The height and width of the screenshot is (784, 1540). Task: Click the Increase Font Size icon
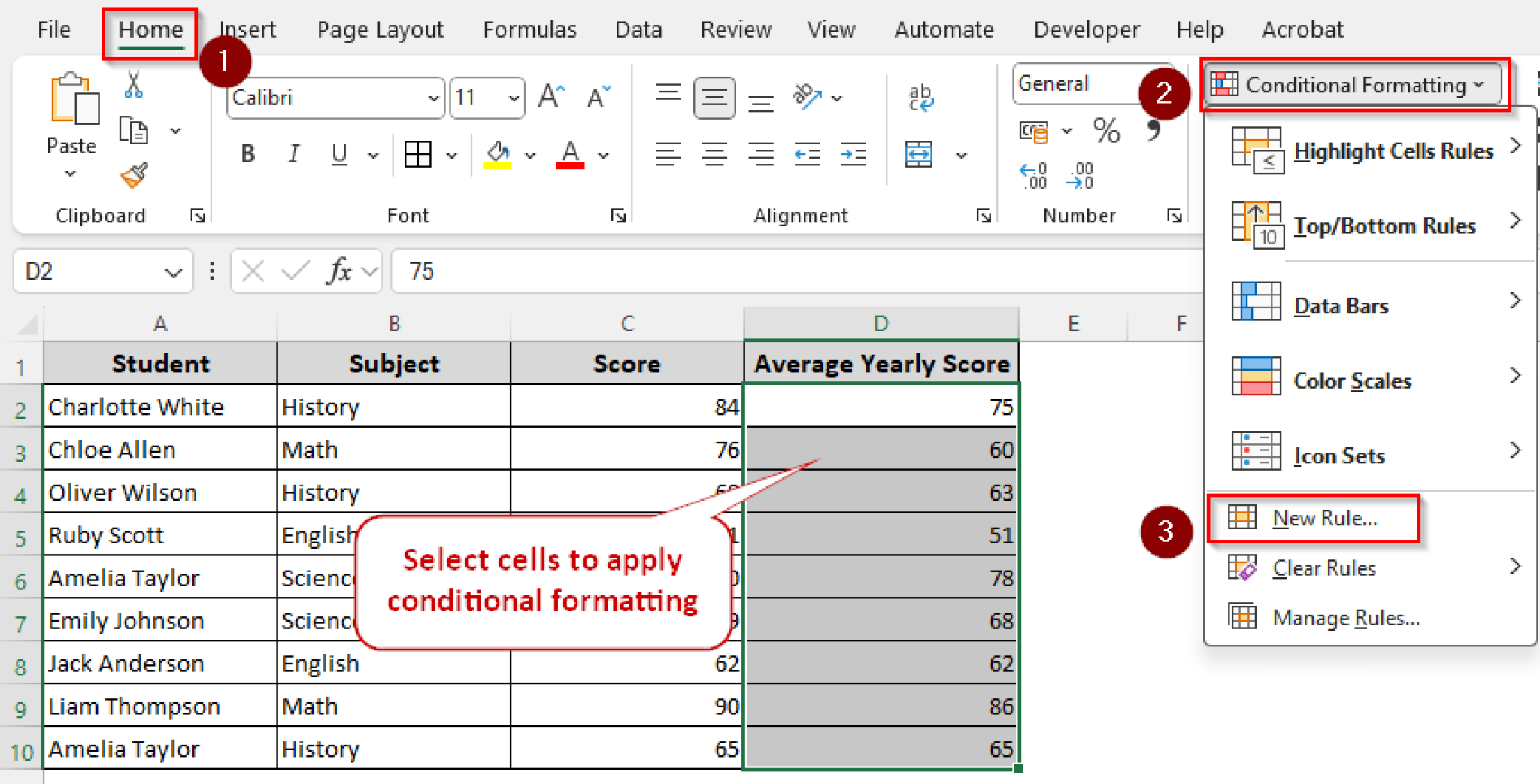551,97
